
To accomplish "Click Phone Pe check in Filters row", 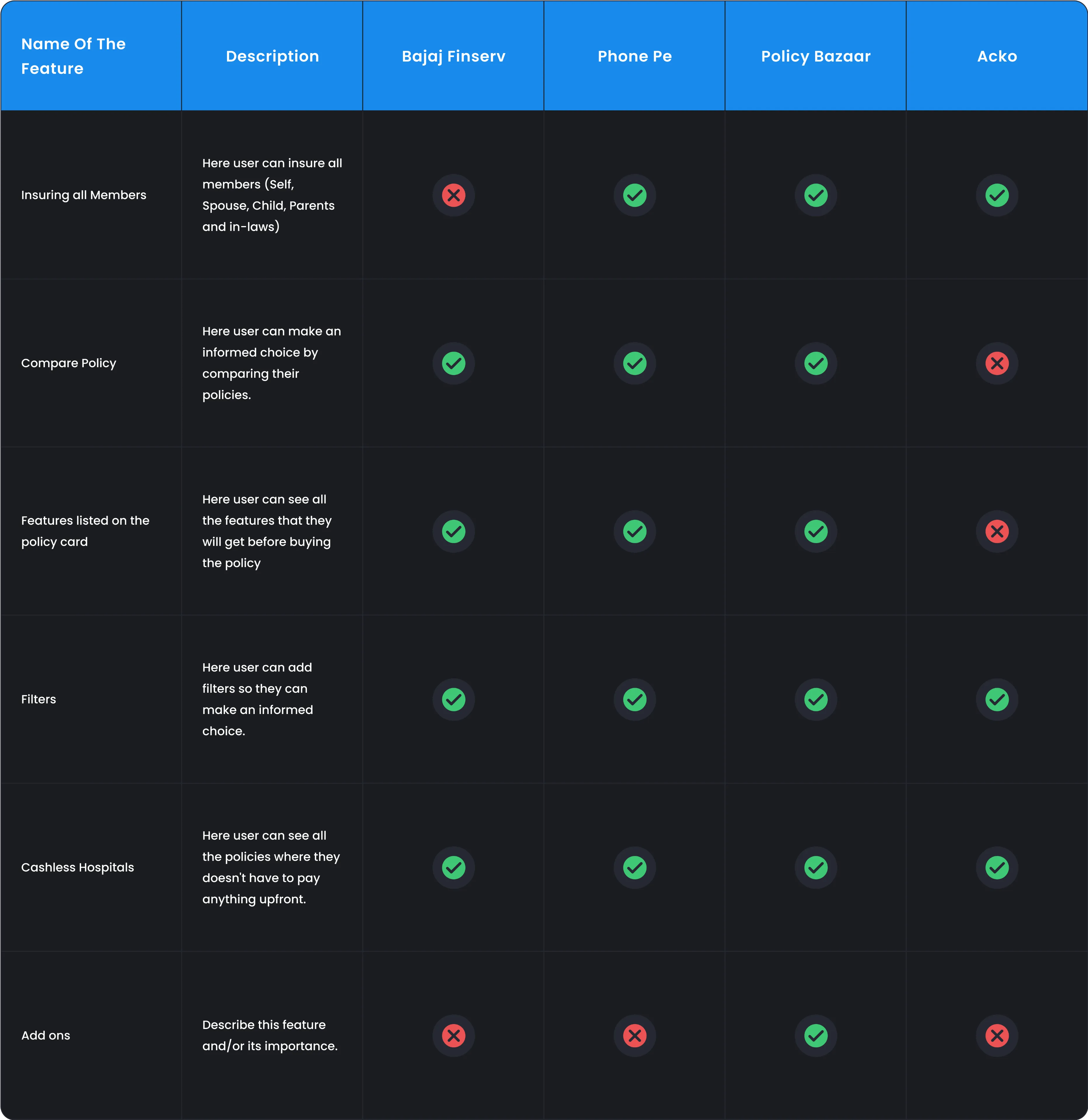I will (635, 699).
